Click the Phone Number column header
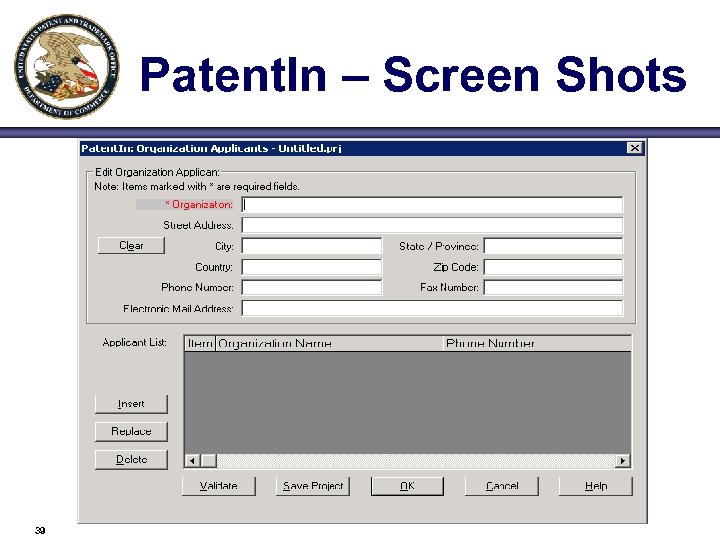This screenshot has width=720, height=540. (537, 343)
